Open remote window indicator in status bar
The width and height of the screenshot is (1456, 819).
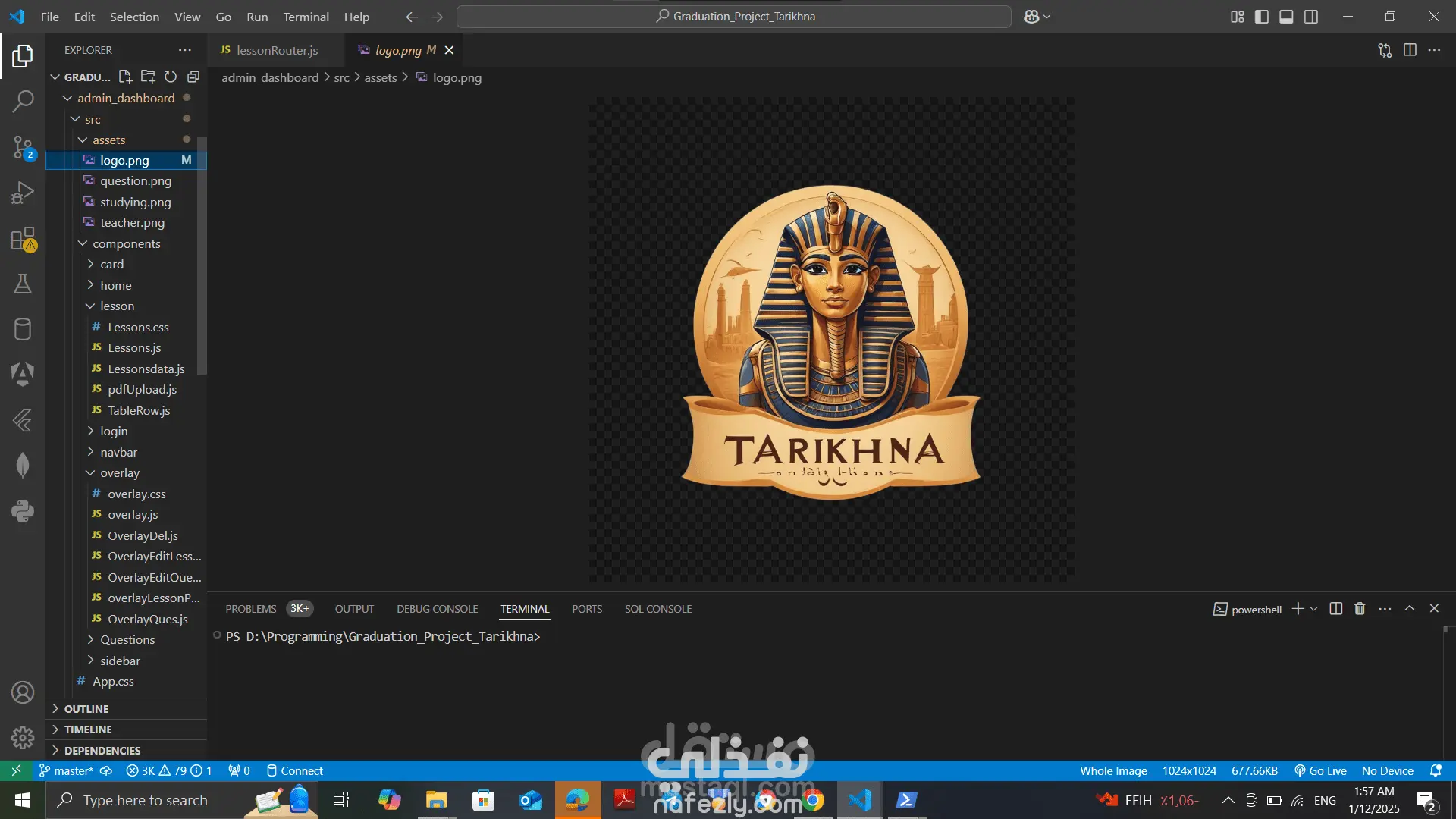pyautogui.click(x=16, y=771)
